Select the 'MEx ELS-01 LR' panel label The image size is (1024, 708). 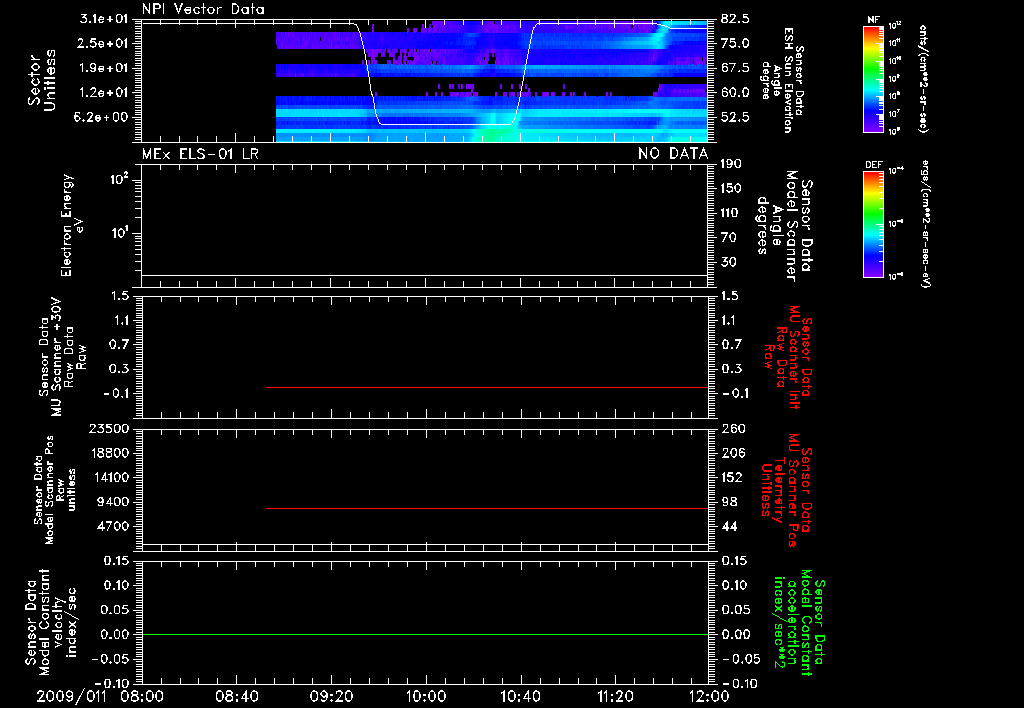click(200, 154)
